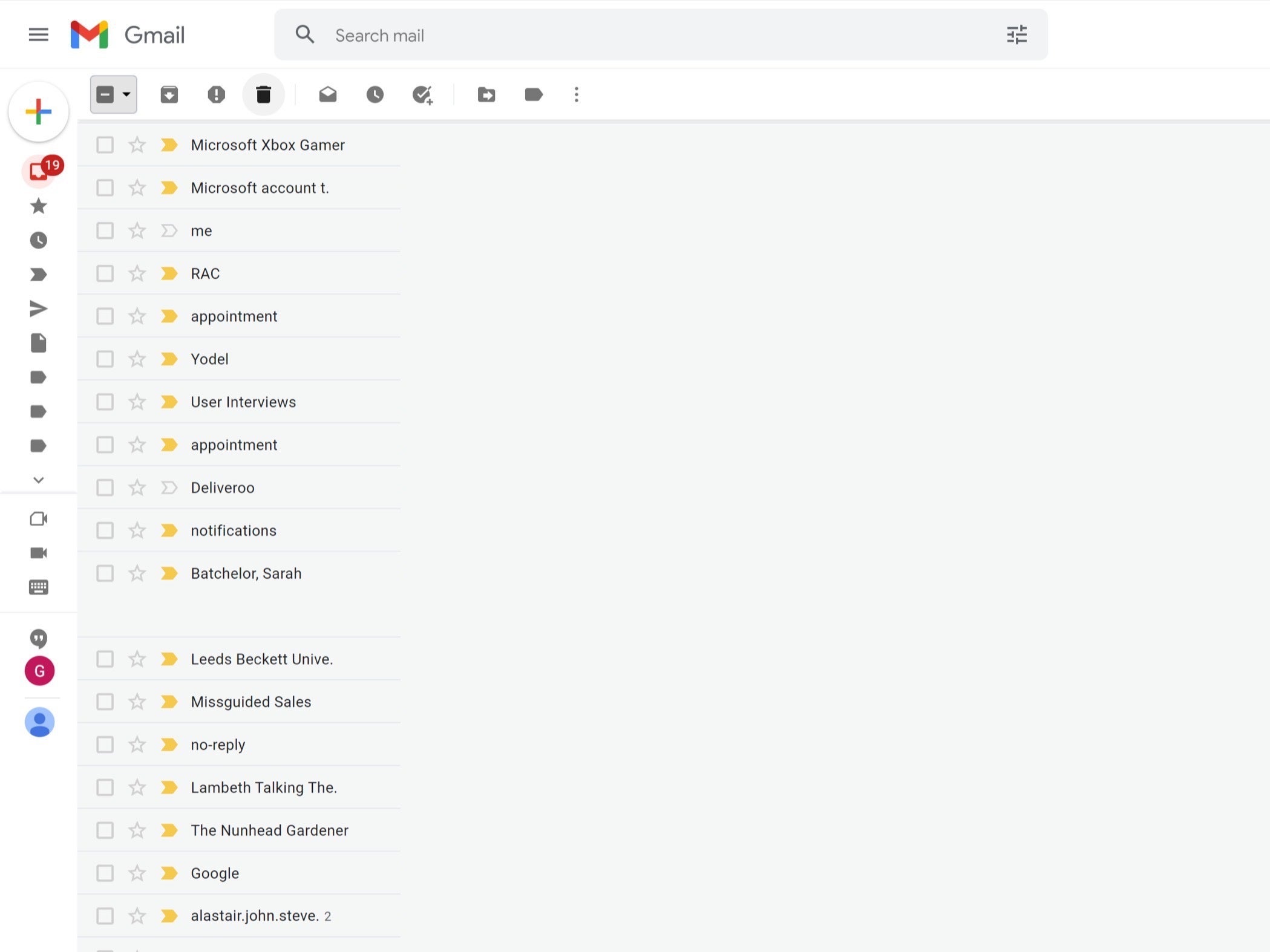This screenshot has height=952, width=1270.
Task: Report selected emails as spam
Action: click(x=216, y=94)
